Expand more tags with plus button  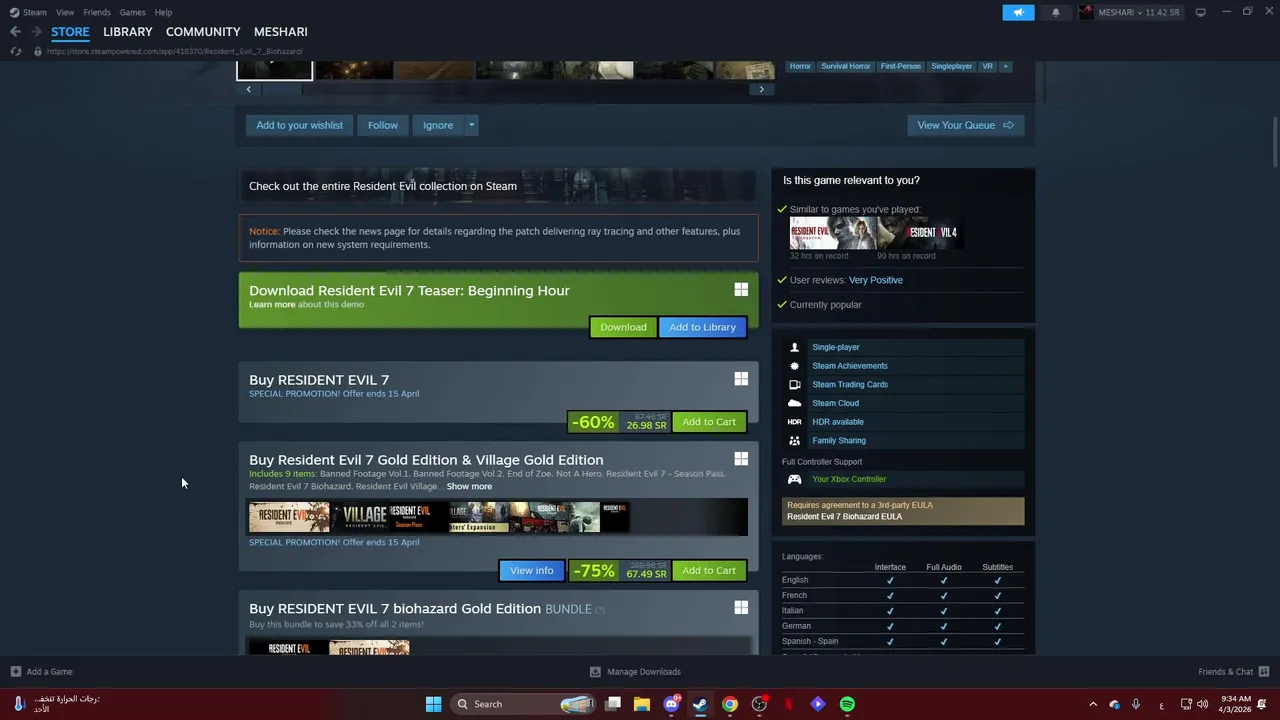[1005, 66]
